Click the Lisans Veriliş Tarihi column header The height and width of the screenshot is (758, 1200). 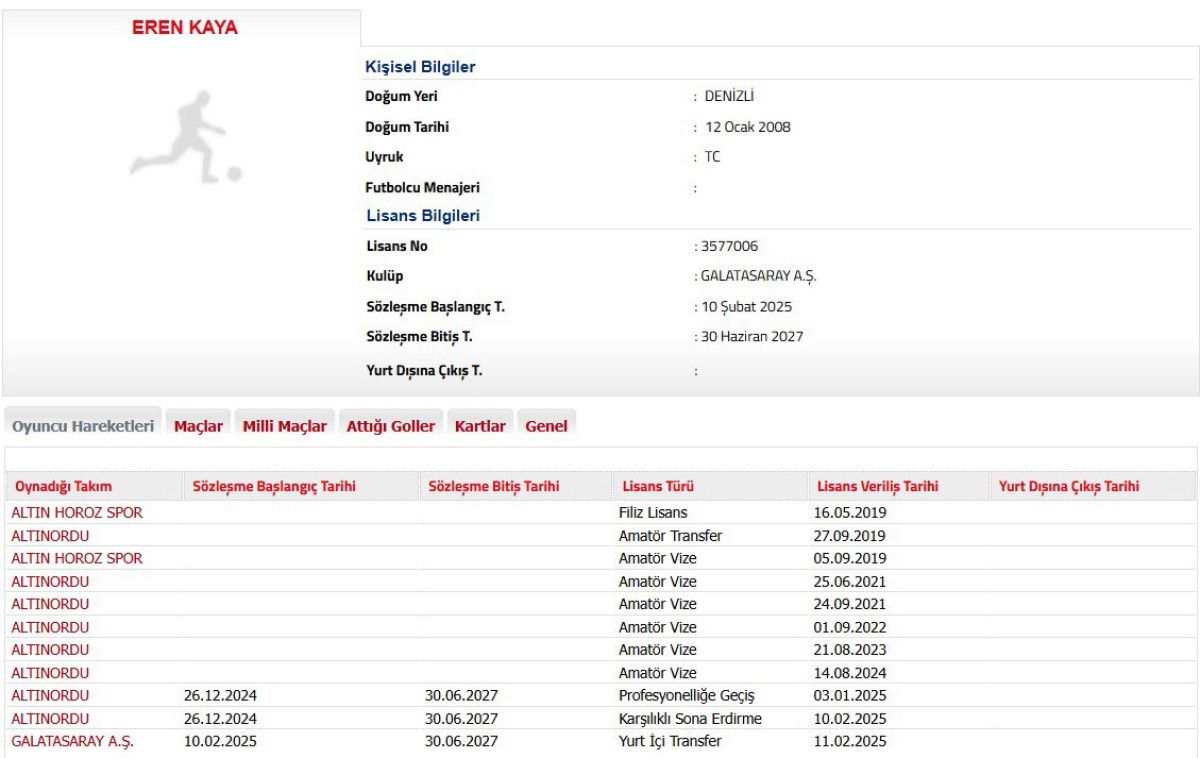click(x=877, y=487)
